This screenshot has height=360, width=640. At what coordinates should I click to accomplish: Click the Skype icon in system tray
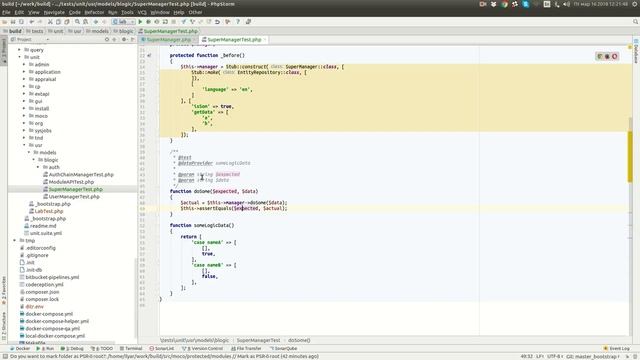click(526, 4)
